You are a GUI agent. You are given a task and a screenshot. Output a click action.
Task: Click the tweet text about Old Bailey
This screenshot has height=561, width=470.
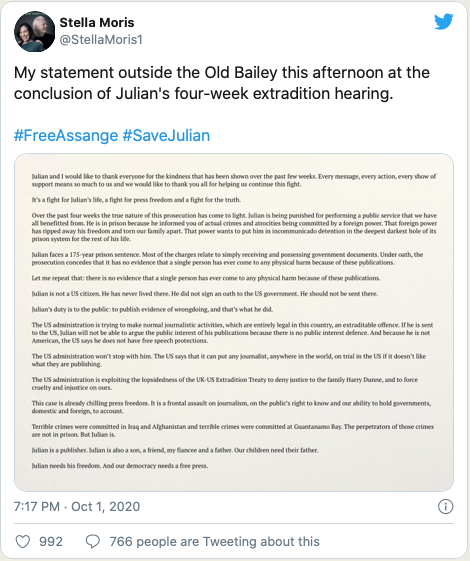point(222,83)
